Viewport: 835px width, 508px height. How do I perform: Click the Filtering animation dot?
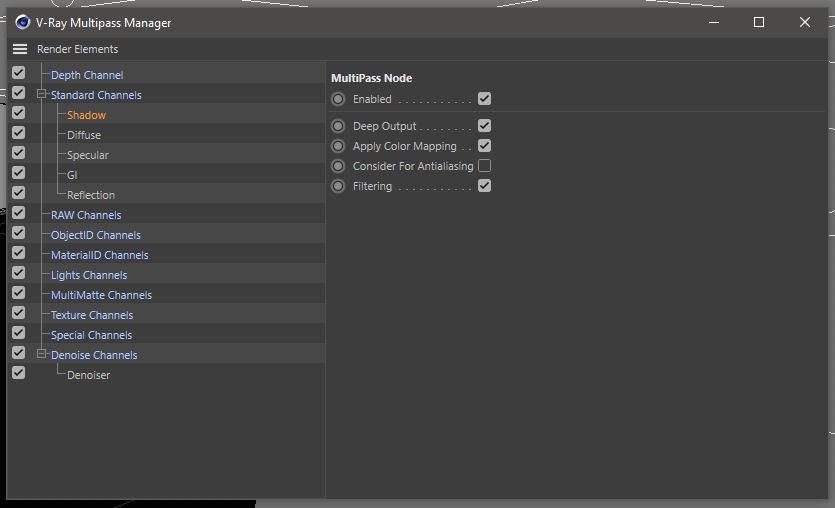click(x=338, y=186)
